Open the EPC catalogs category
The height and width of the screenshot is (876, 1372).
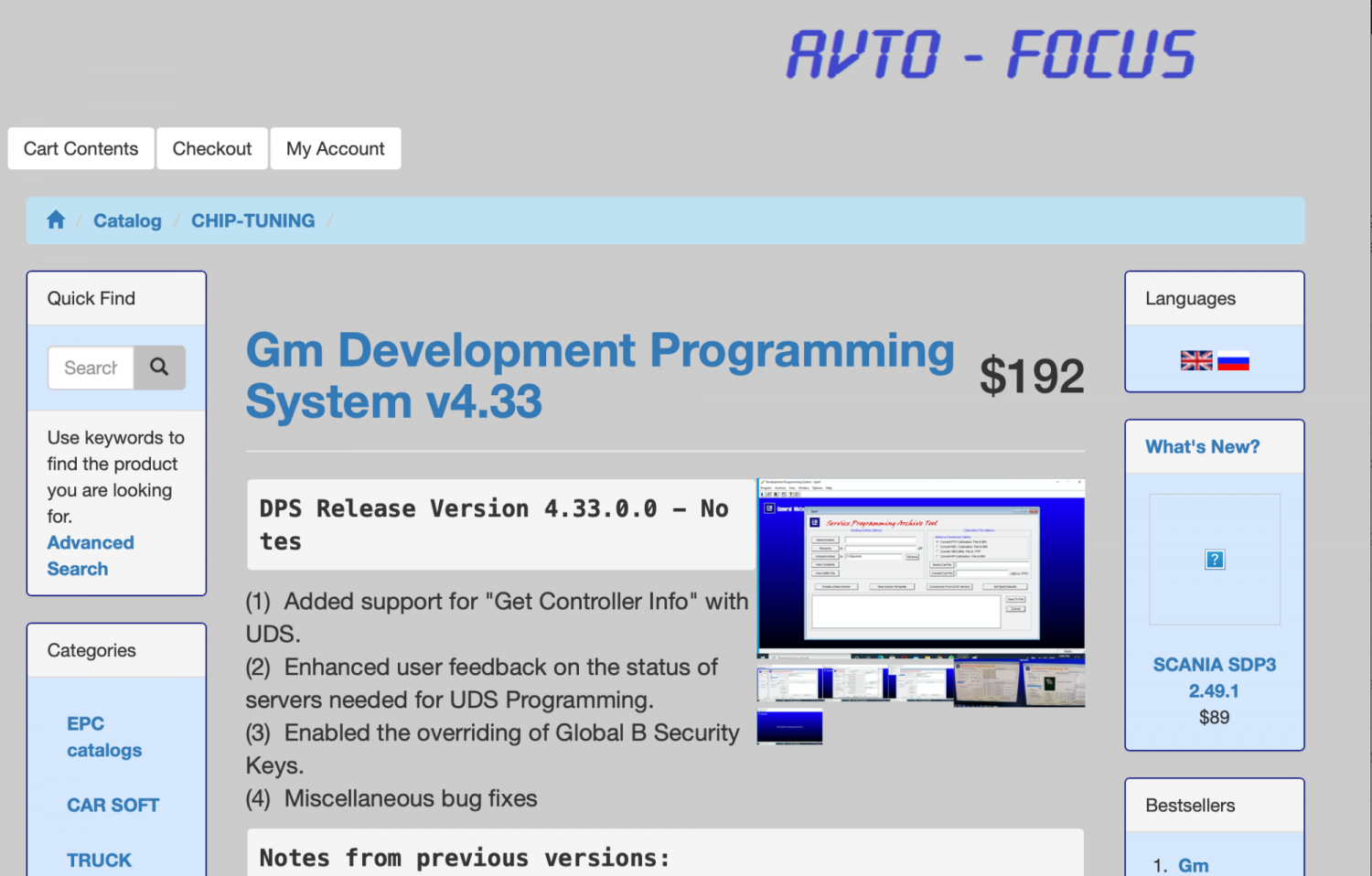tap(104, 736)
